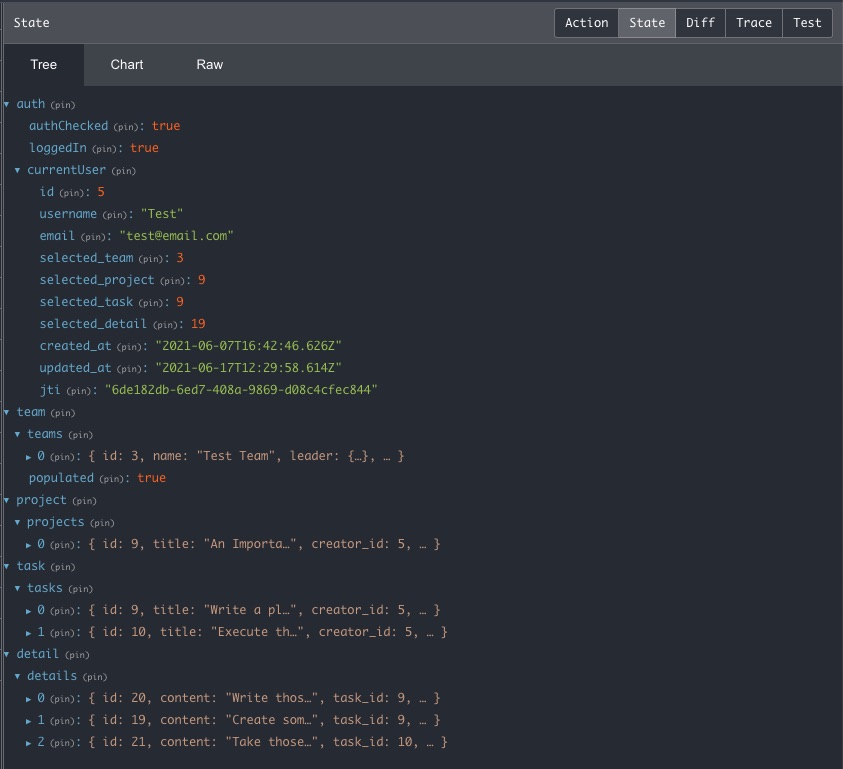The width and height of the screenshot is (843, 769).
Task: Switch to the Test tab
Action: [807, 22]
